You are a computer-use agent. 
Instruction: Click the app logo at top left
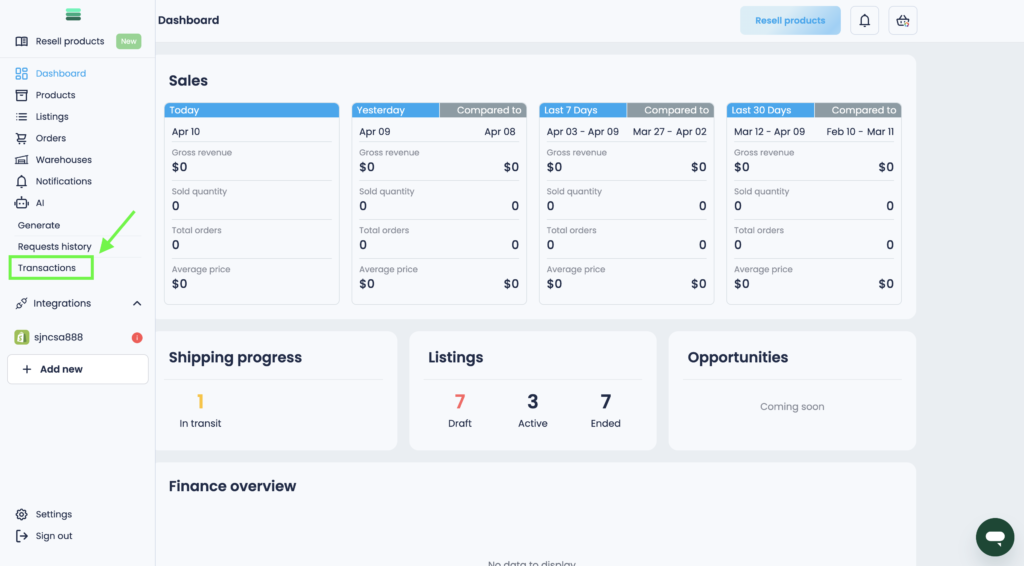[x=73, y=15]
